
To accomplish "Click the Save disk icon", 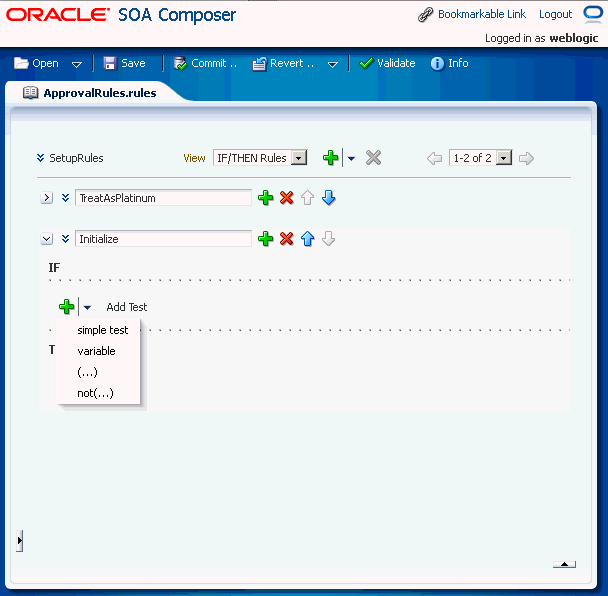I will click(110, 63).
